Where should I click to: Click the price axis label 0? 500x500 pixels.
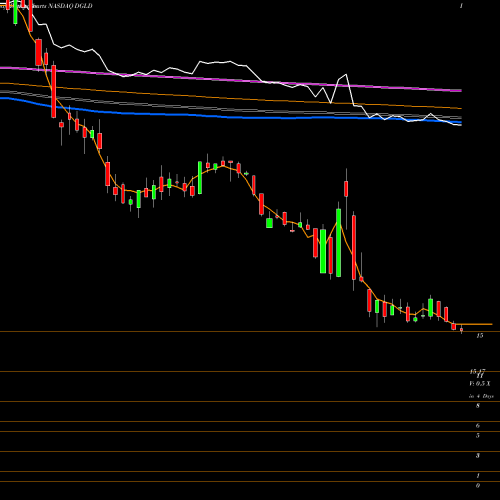point(478,486)
